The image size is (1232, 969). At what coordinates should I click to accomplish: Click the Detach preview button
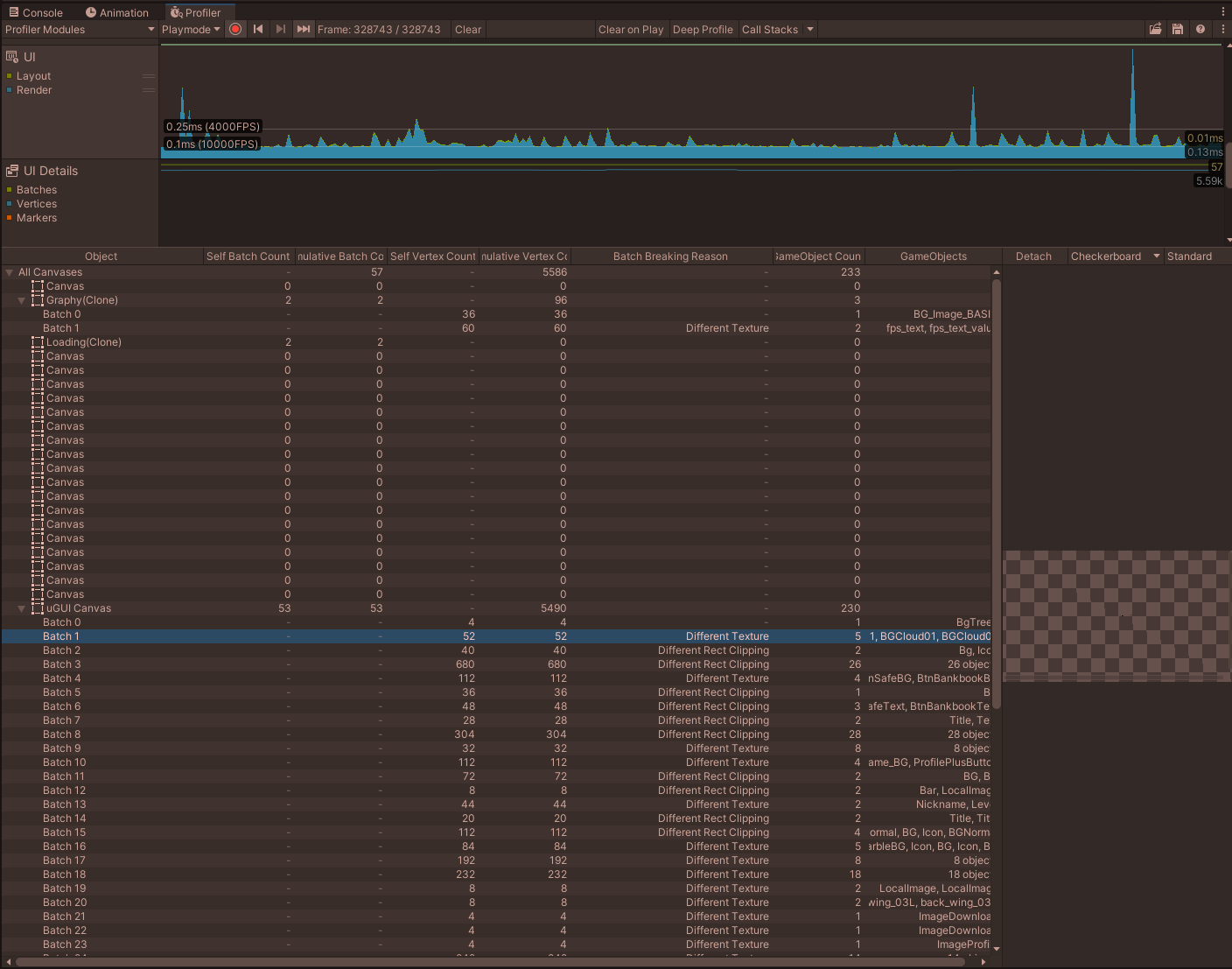click(1033, 256)
